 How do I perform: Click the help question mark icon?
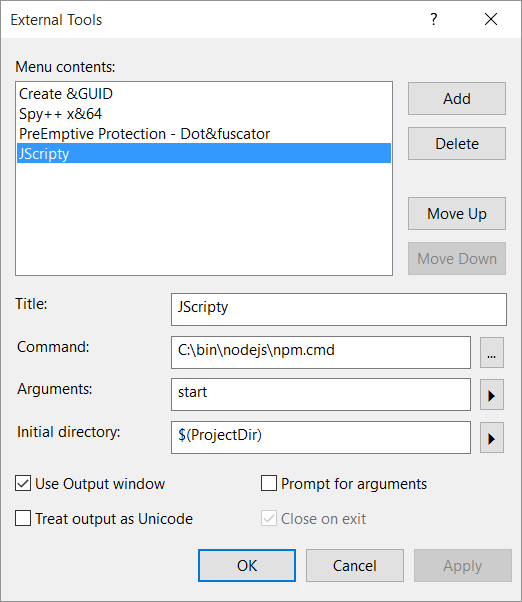(x=434, y=19)
